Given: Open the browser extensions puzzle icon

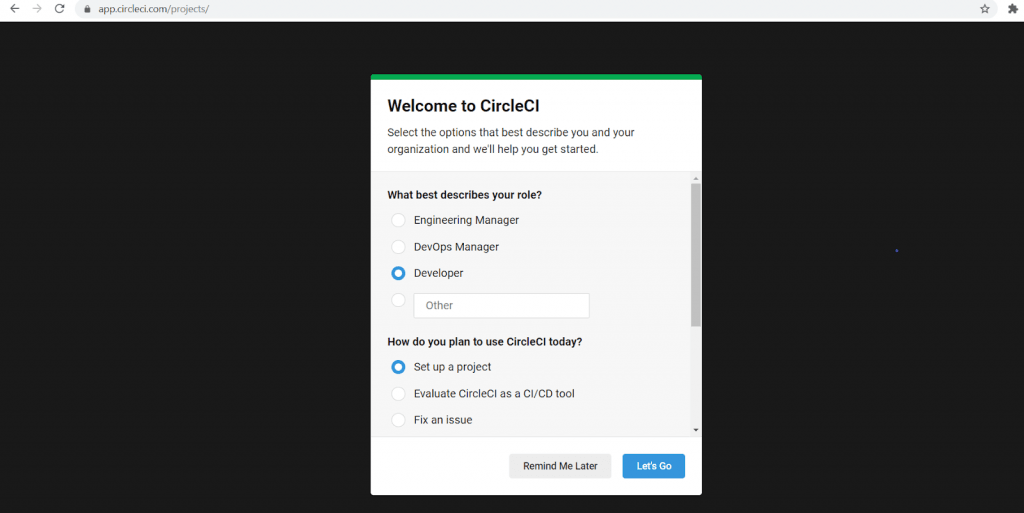Looking at the screenshot, I should (x=1012, y=9).
